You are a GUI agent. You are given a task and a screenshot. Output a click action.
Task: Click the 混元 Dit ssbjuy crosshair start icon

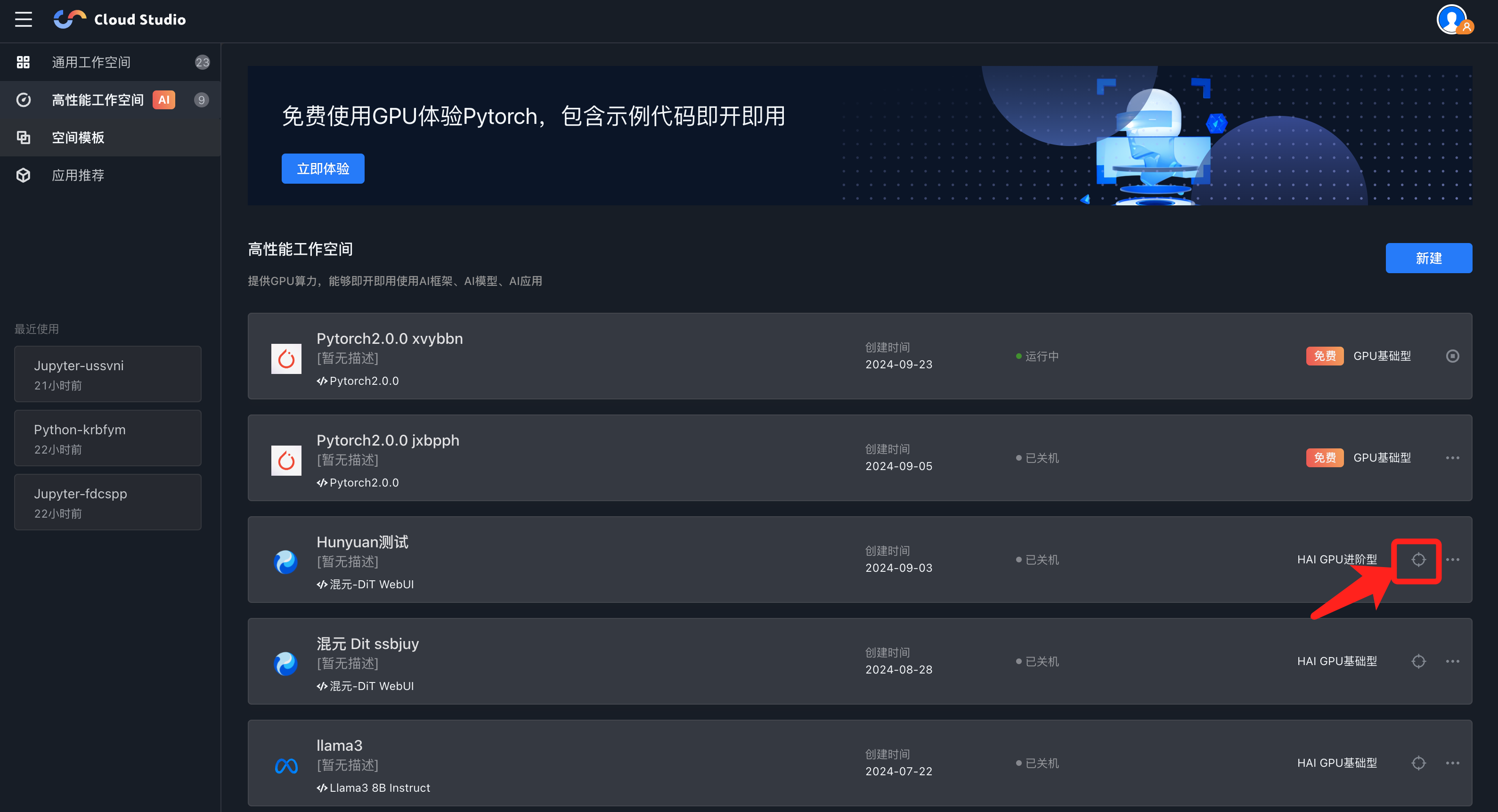1418,661
